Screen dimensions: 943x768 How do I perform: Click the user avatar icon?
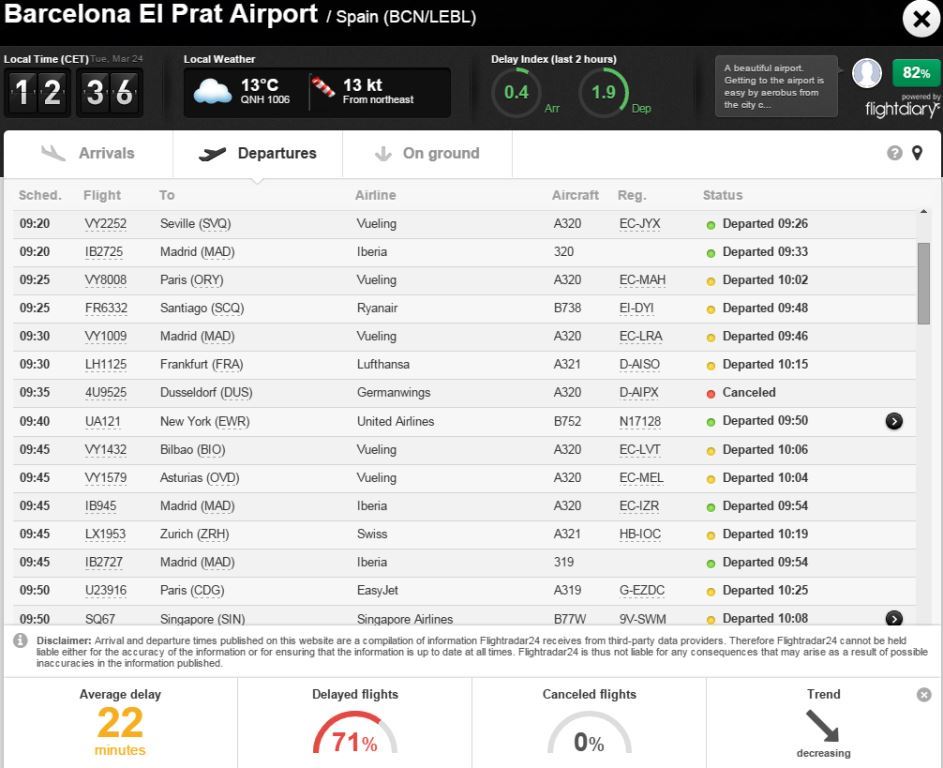867,73
